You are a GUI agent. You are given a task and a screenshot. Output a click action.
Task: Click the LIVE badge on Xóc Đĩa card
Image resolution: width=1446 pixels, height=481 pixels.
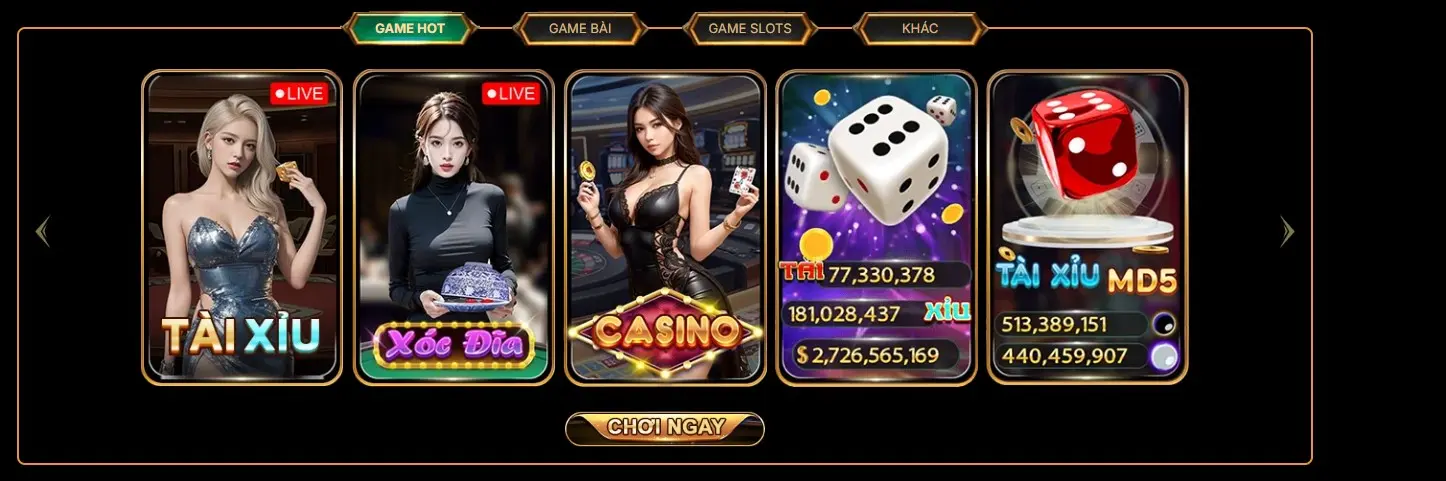tap(510, 93)
